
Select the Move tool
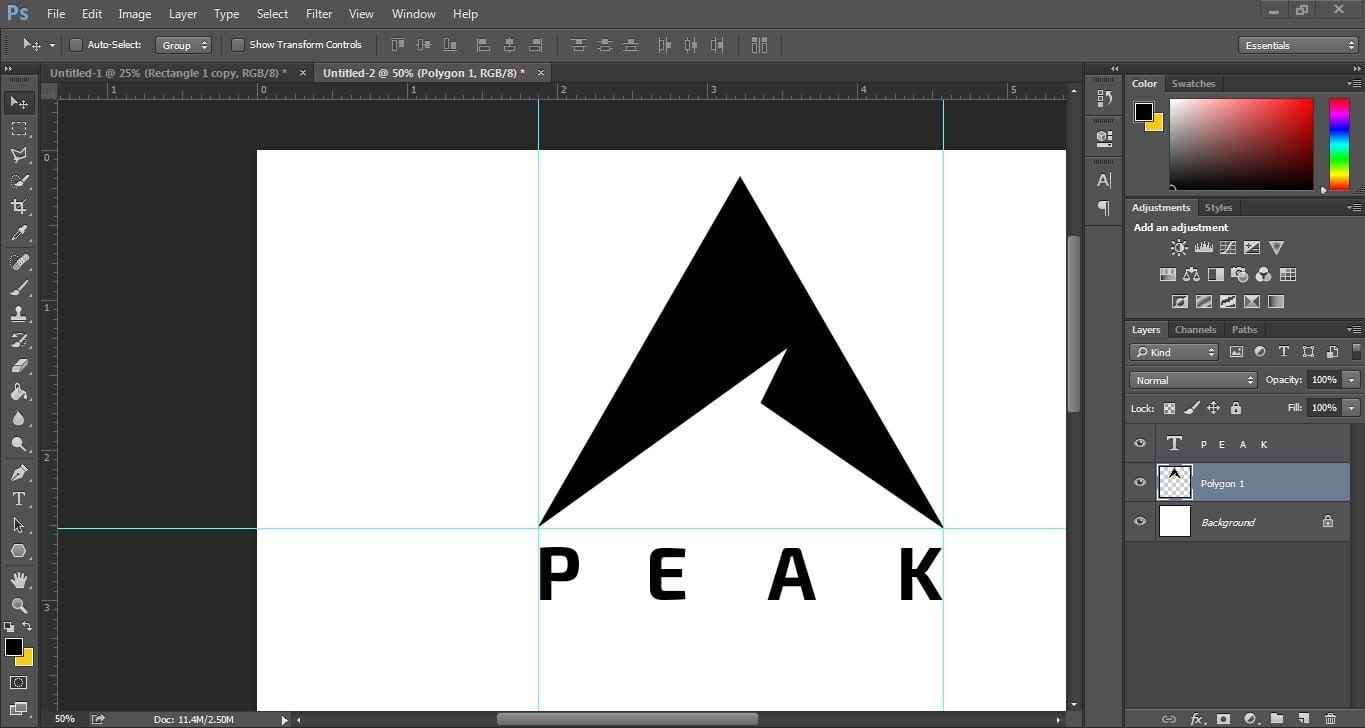point(18,102)
